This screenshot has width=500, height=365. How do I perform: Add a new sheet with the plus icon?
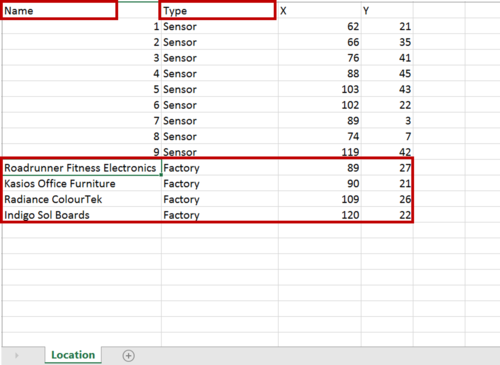coord(128,356)
